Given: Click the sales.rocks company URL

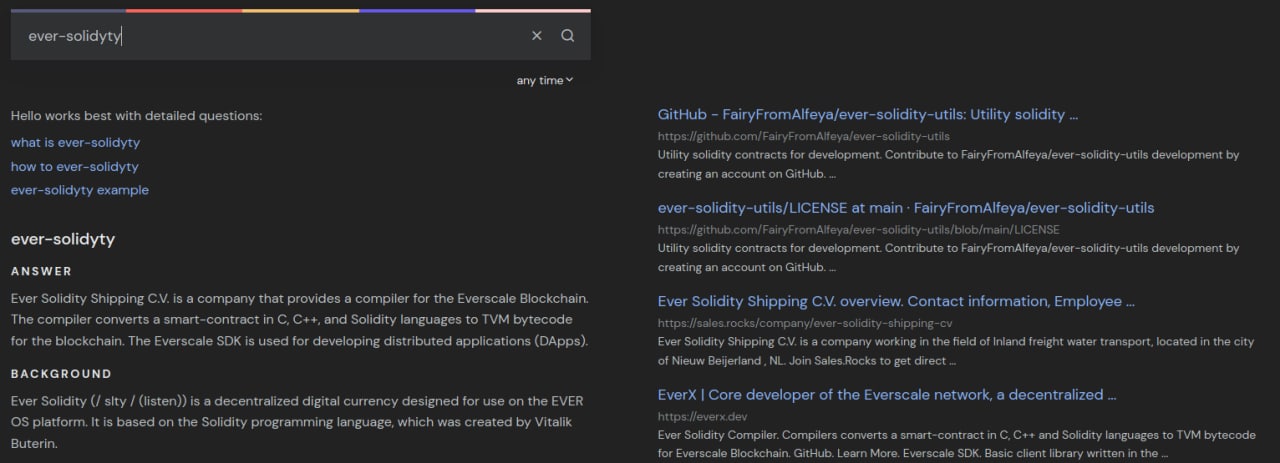Looking at the screenshot, I should coord(804,323).
